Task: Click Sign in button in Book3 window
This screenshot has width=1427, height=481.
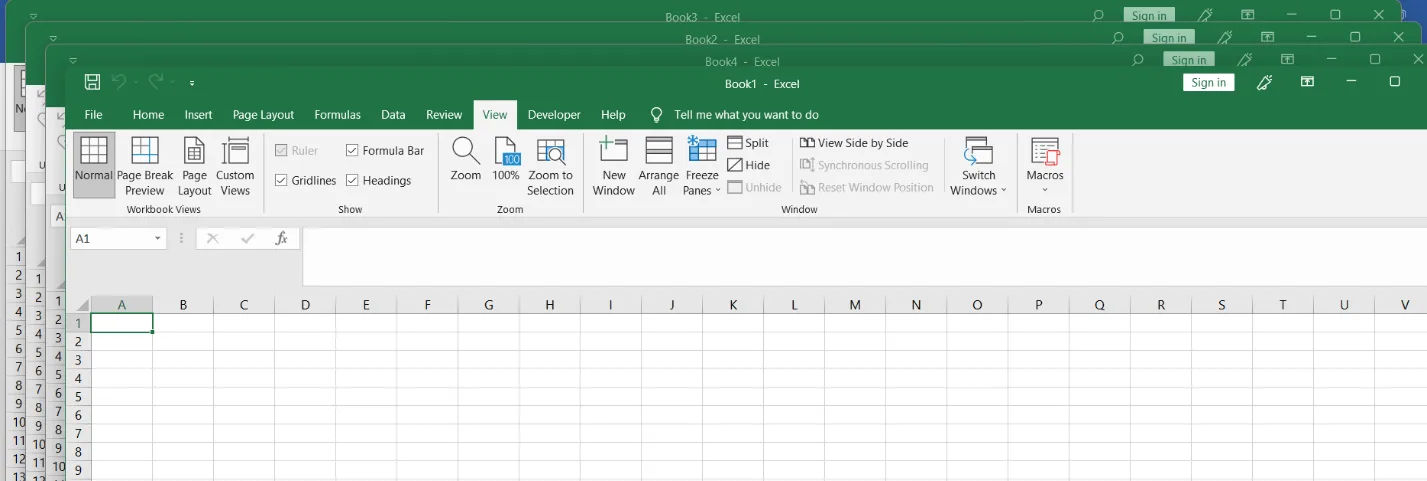Action: click(x=1149, y=15)
